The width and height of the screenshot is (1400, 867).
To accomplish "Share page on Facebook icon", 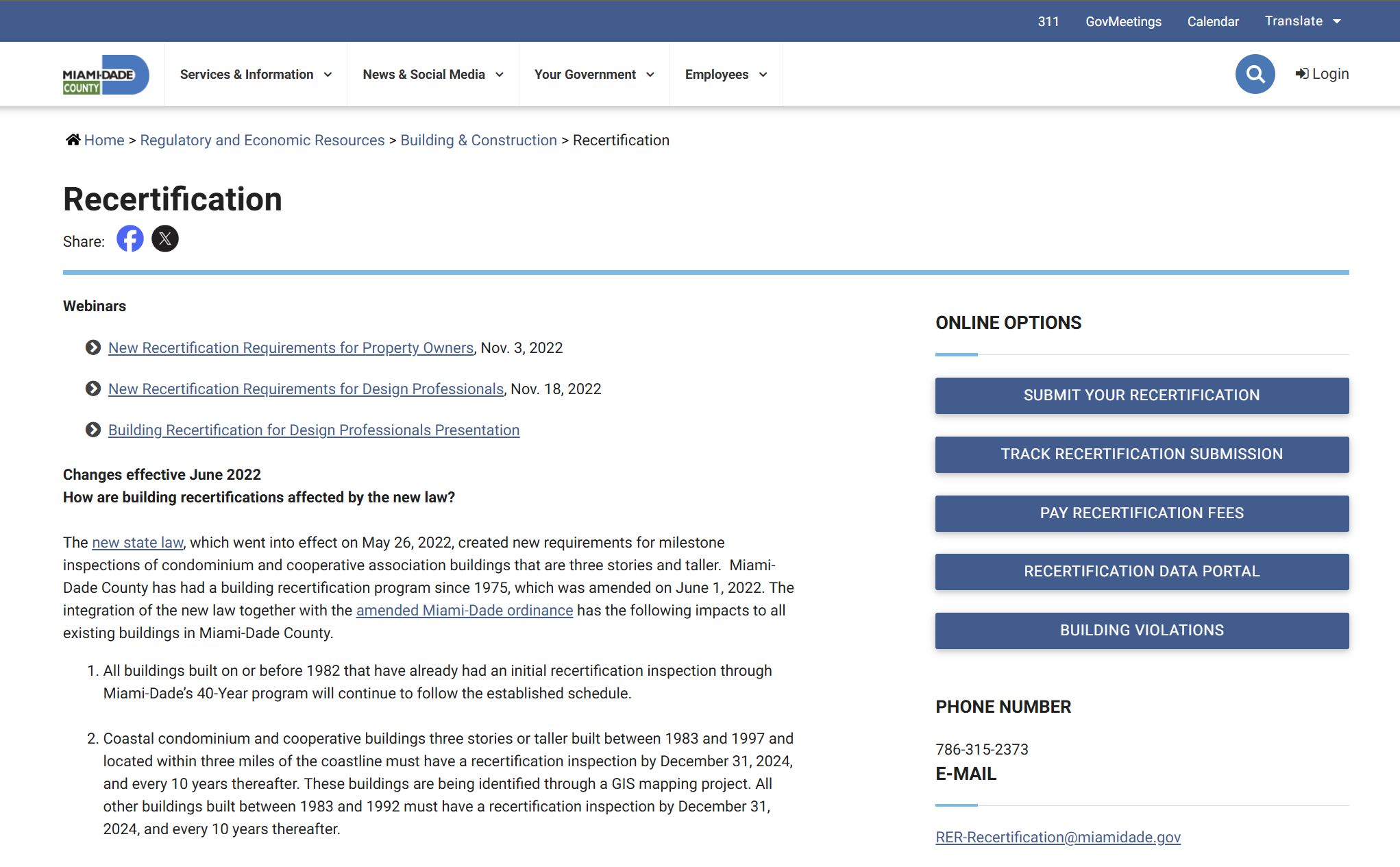I will [130, 239].
